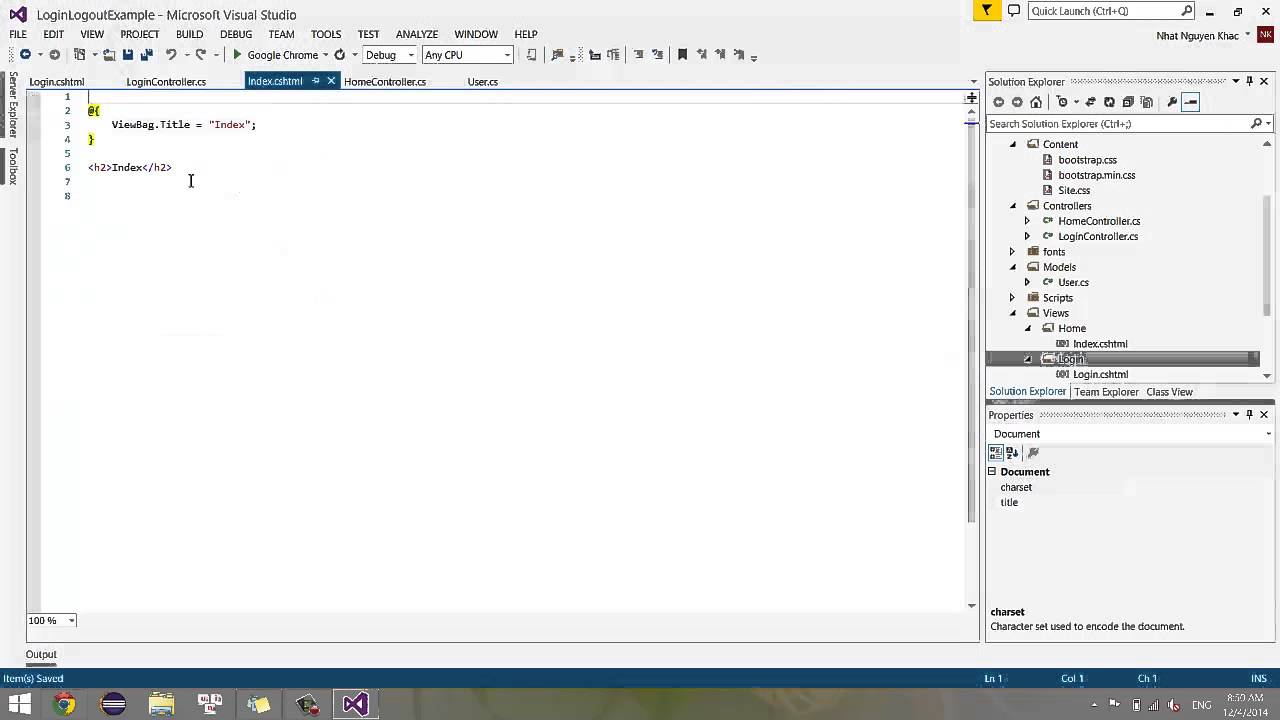Screen dimensions: 1280x720
Task: Click the Categorized view icon in Properties panel
Action: coord(996,453)
